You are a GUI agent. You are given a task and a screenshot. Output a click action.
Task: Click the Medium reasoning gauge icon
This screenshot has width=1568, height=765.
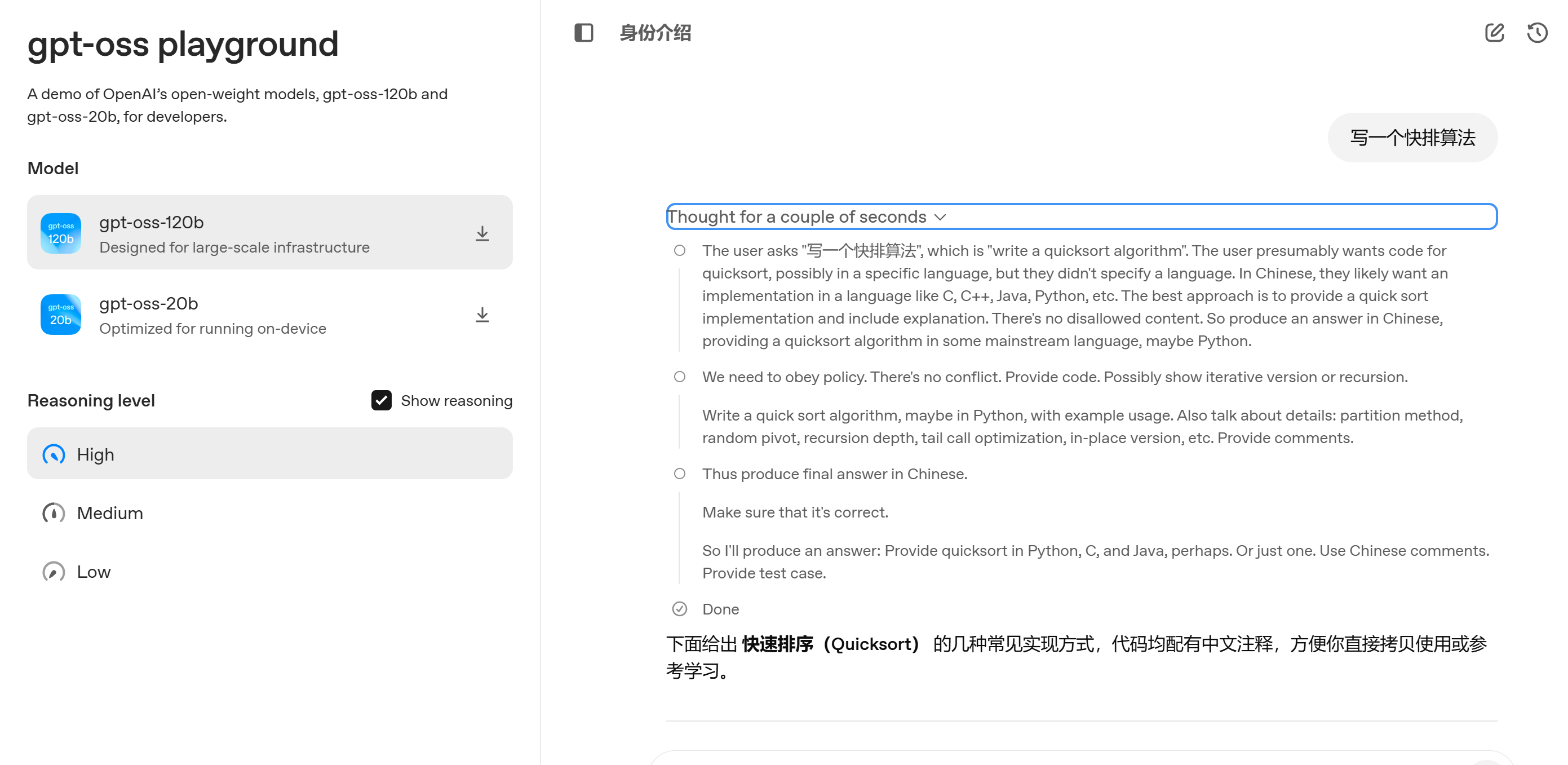coord(54,513)
